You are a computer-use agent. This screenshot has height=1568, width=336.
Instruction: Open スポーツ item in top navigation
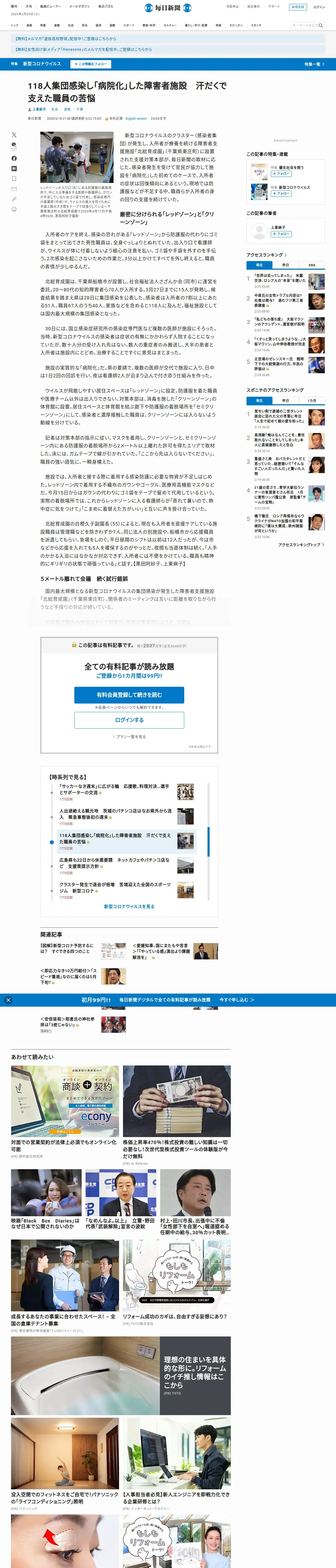129,26
